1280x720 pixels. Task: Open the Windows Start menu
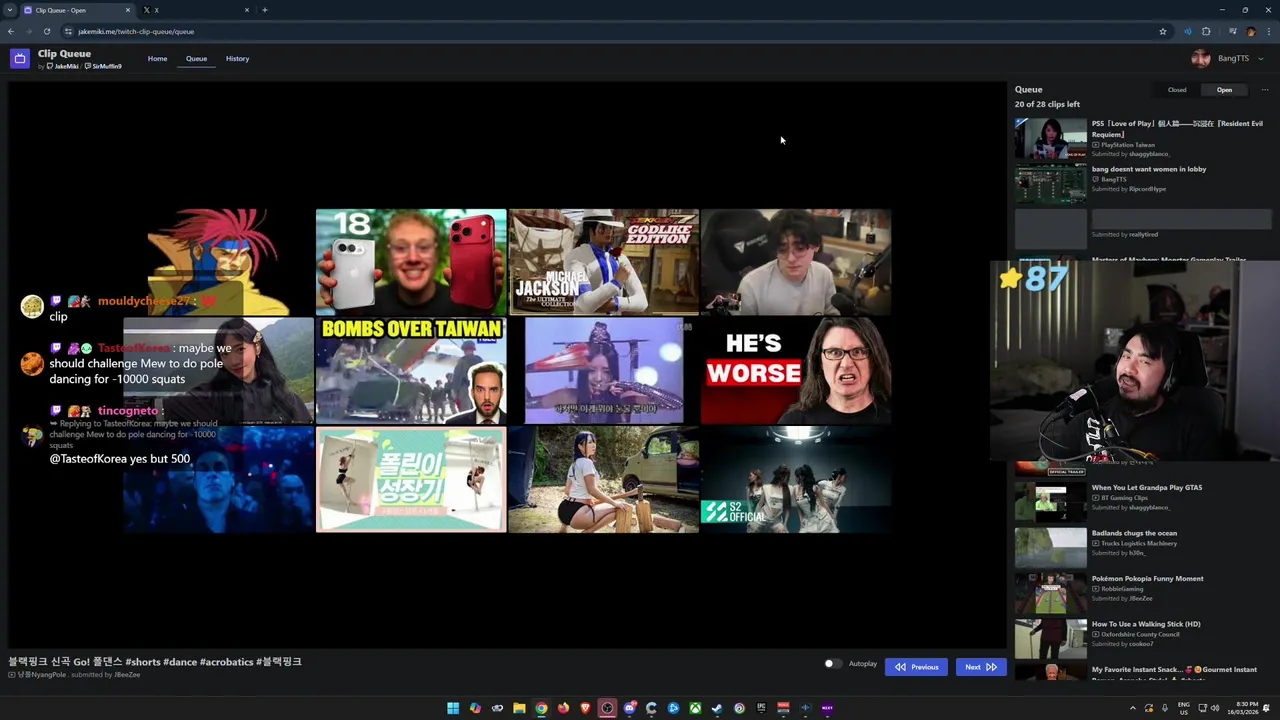pos(453,708)
